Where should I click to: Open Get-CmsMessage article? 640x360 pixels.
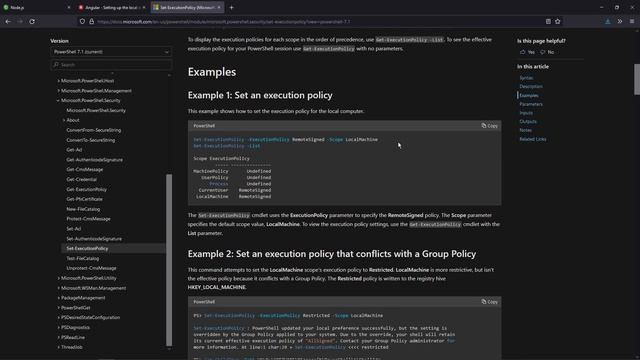(84, 169)
